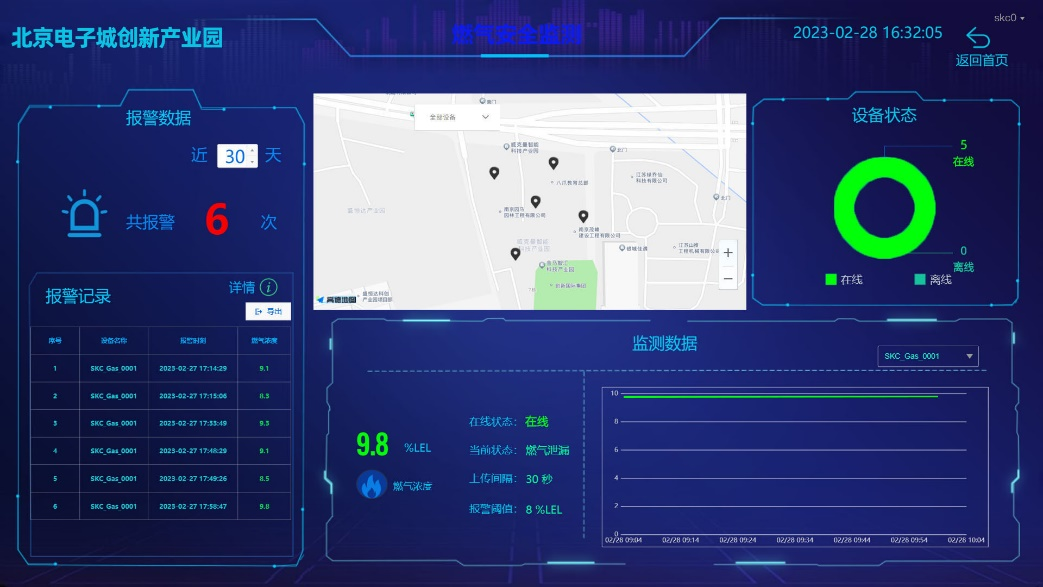Focus the 30 days input field

pyautogui.click(x=237, y=156)
